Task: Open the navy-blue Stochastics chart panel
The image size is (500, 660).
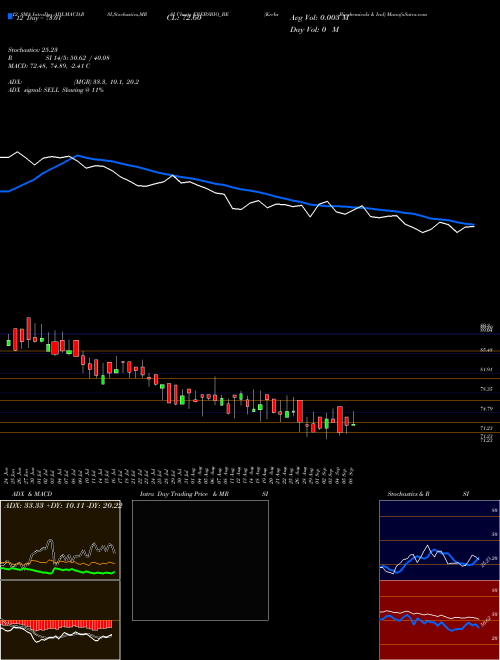Action: tap(439, 540)
